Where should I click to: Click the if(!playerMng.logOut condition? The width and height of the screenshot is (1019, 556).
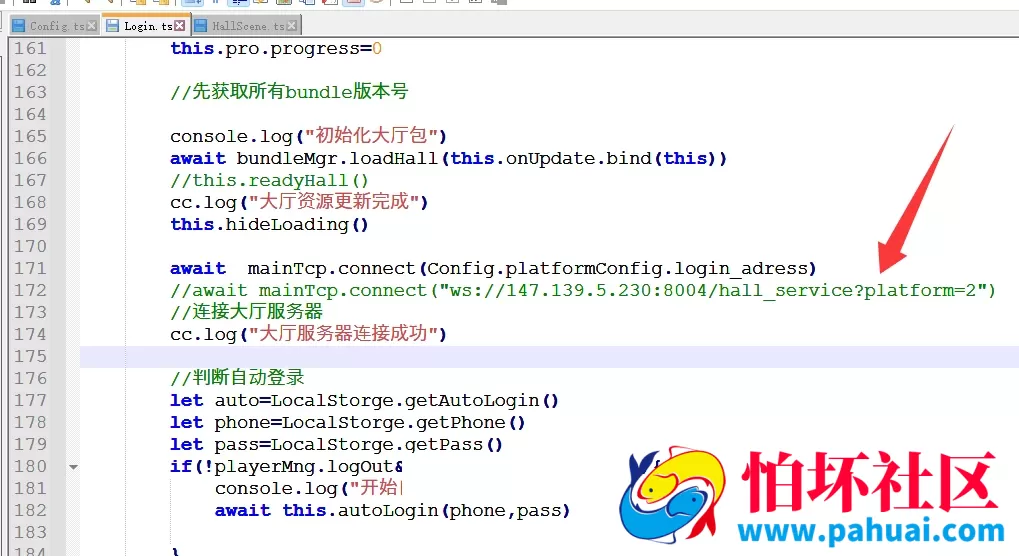(287, 467)
